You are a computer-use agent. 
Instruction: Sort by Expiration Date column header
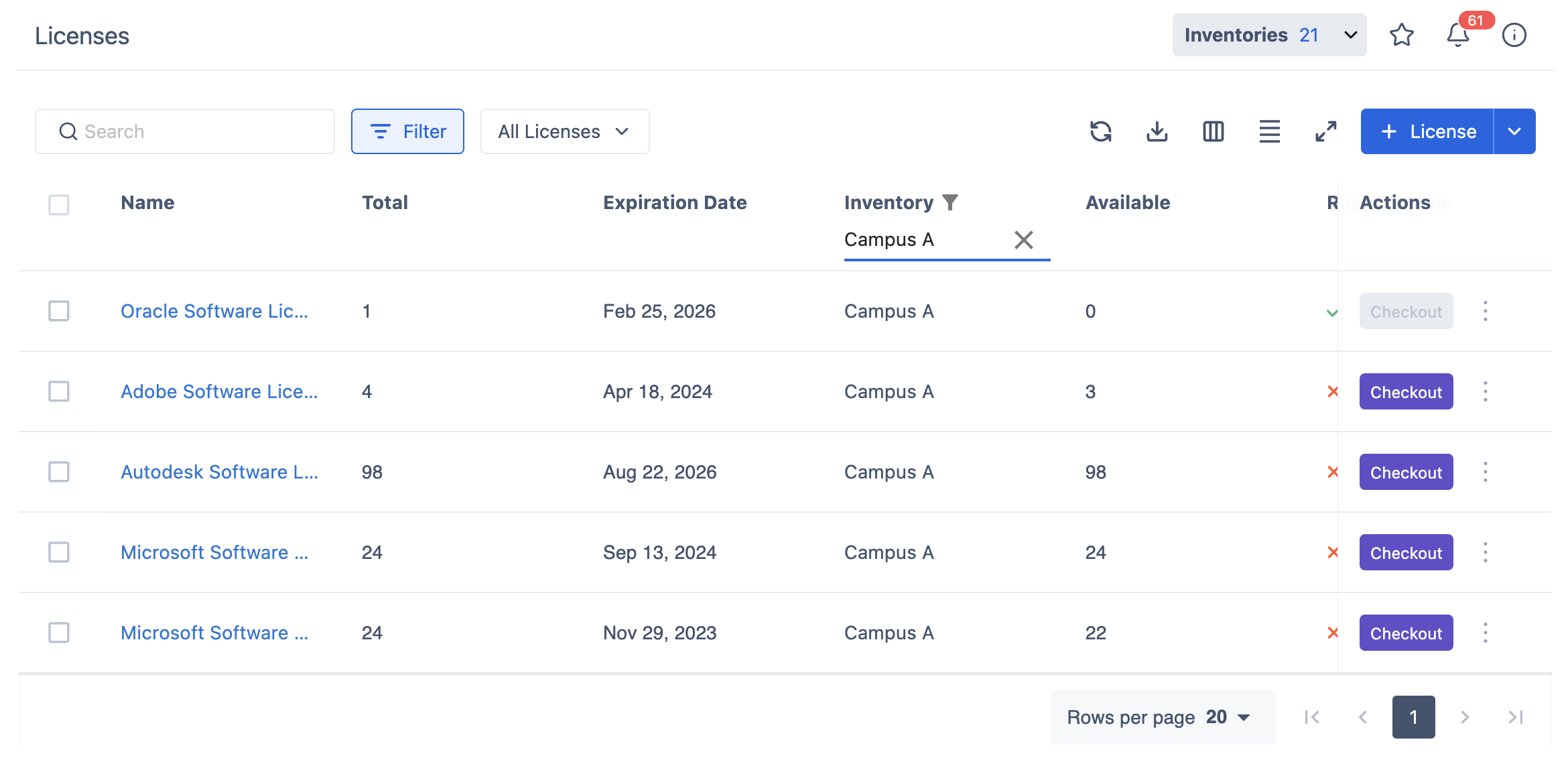point(674,202)
